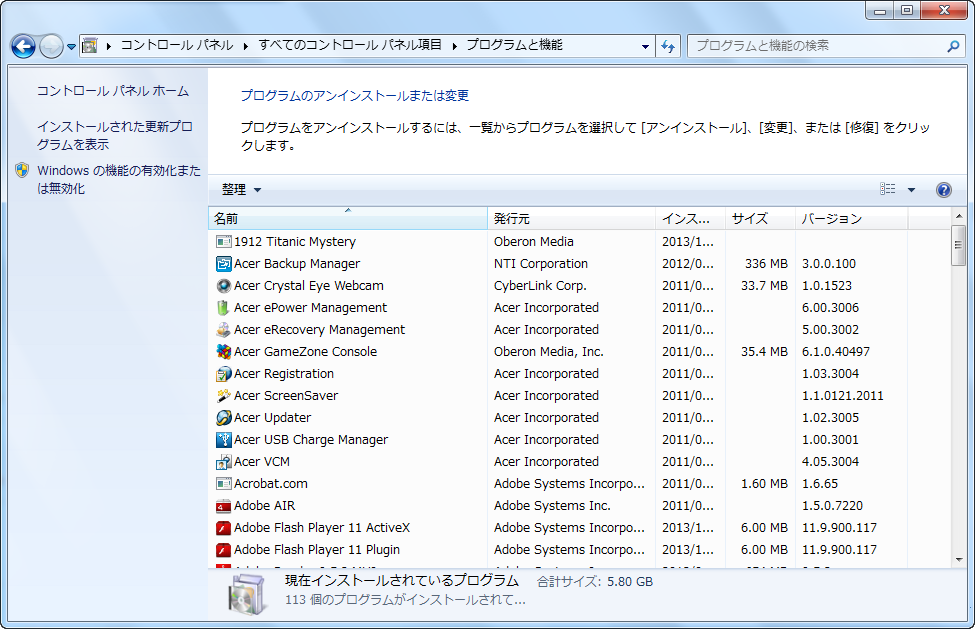The image size is (975, 629).
Task: Select the Oberon Media, Inc. publisher cell
Action: (548, 352)
